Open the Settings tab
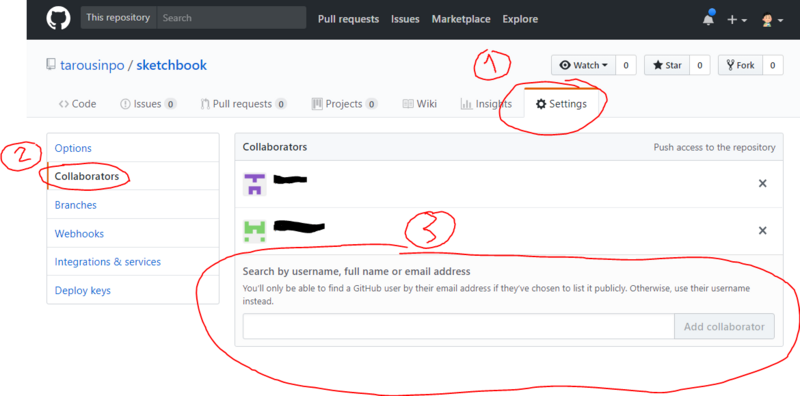Screen dimensions: 800x396 [561, 104]
